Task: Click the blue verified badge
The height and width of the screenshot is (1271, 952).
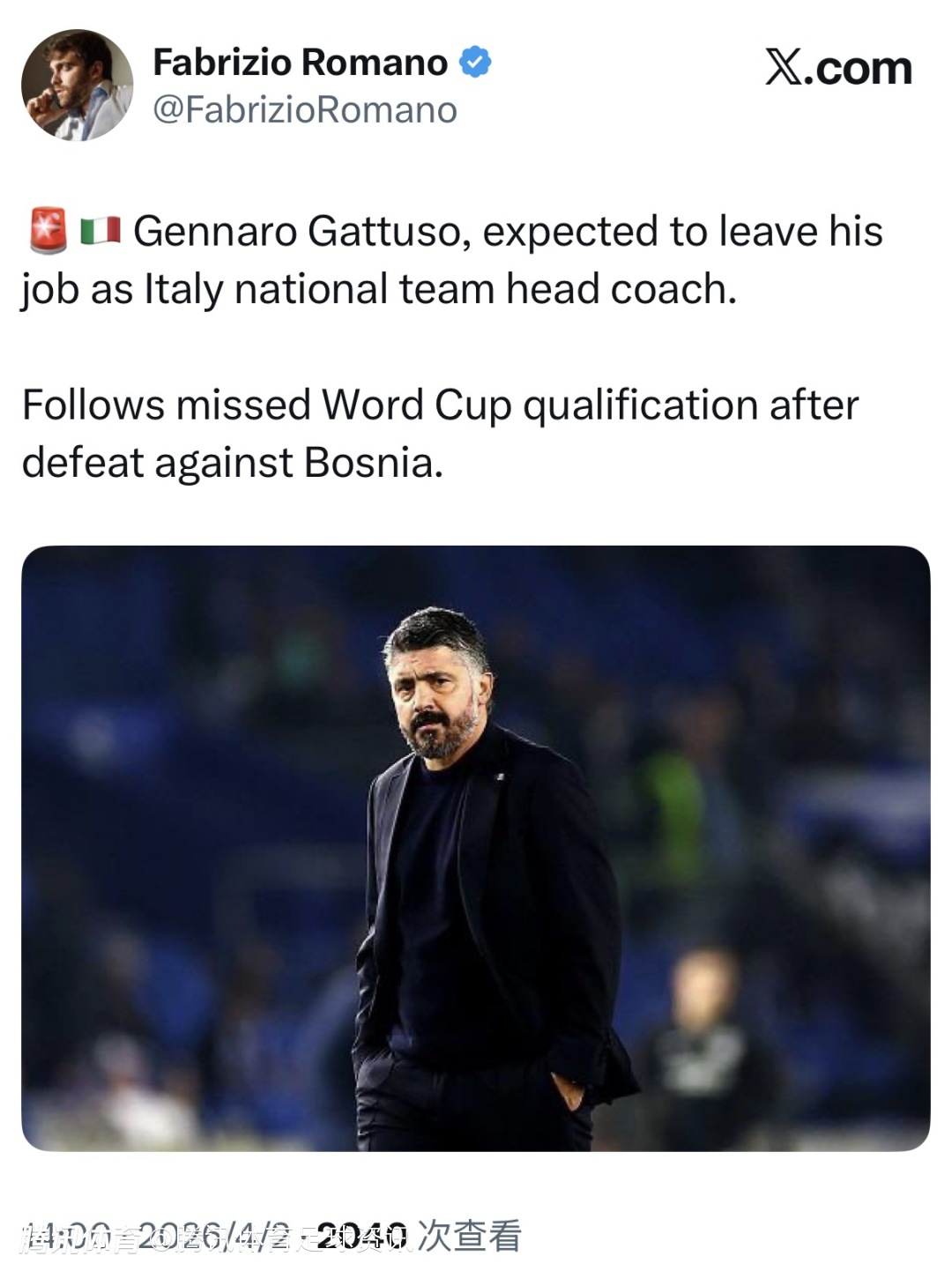Action: [x=476, y=63]
